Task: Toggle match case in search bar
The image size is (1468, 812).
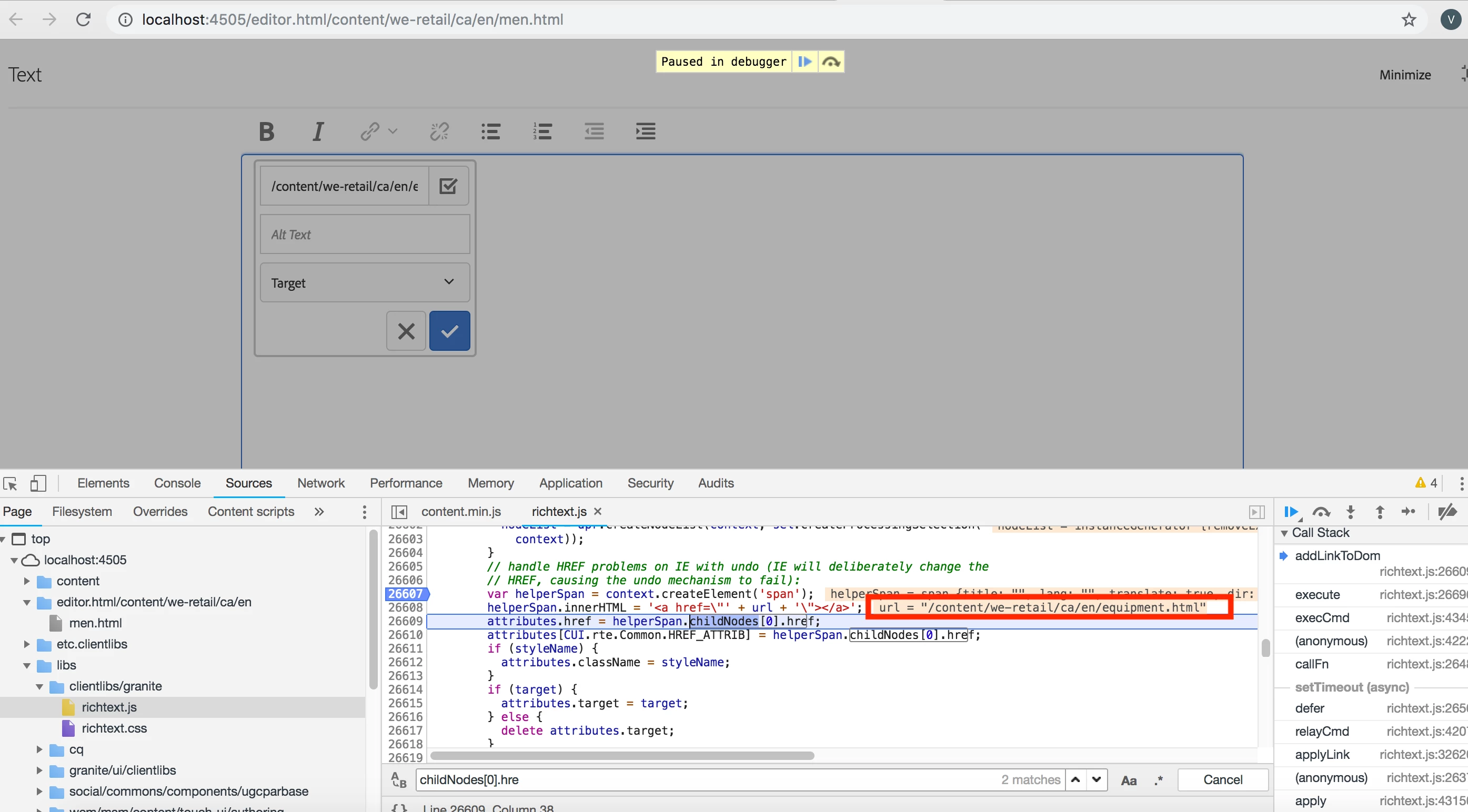Action: 1128,779
